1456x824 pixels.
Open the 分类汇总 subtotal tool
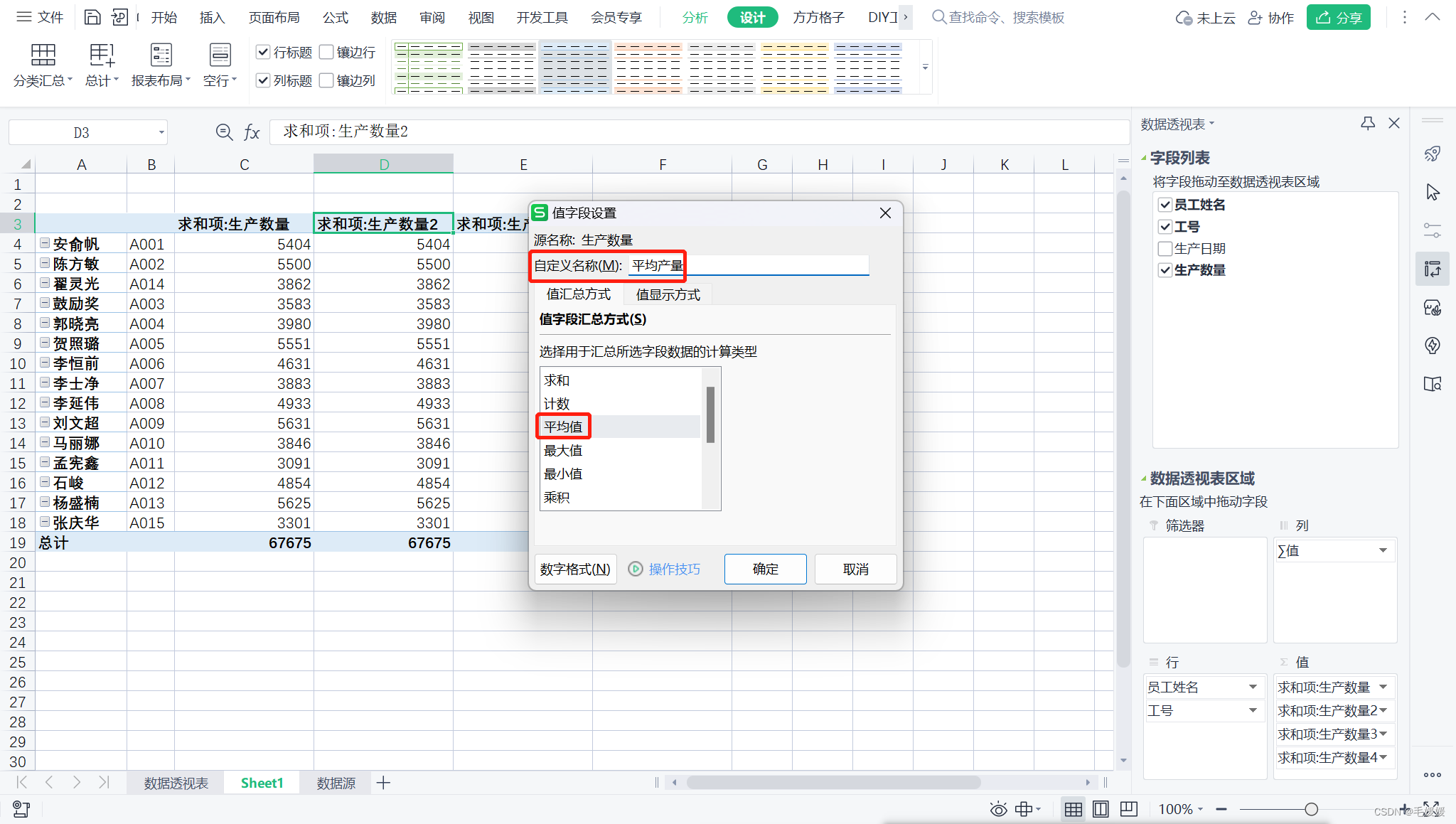[43, 65]
